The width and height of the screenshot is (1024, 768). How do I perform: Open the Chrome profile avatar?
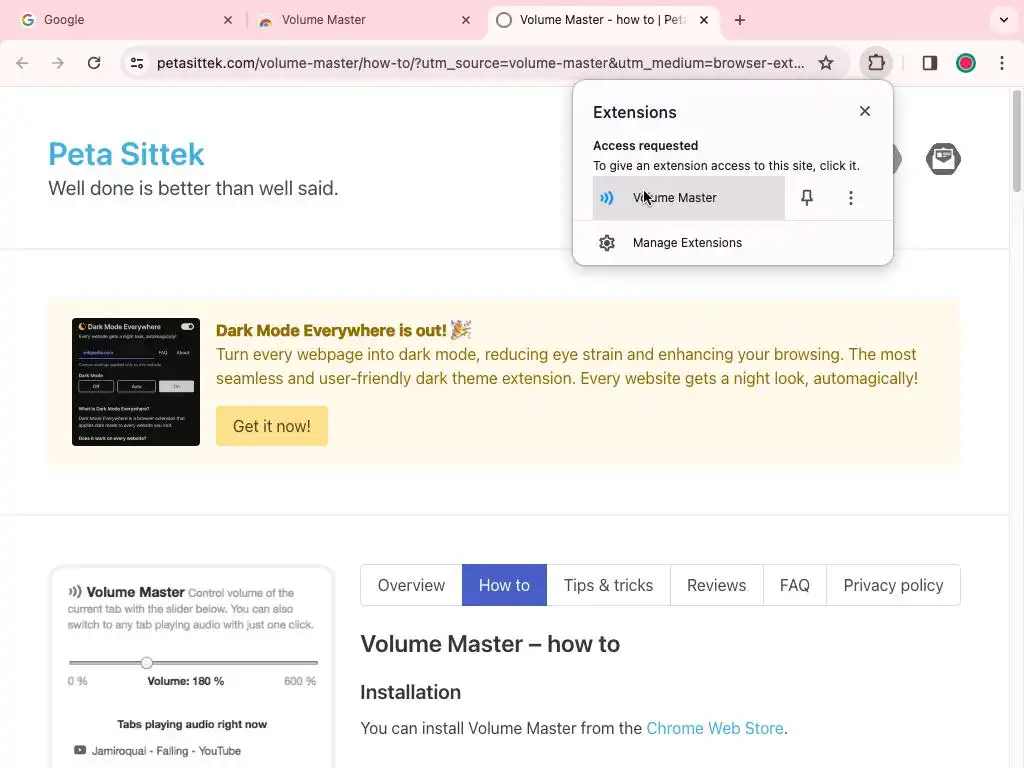[x=966, y=63]
